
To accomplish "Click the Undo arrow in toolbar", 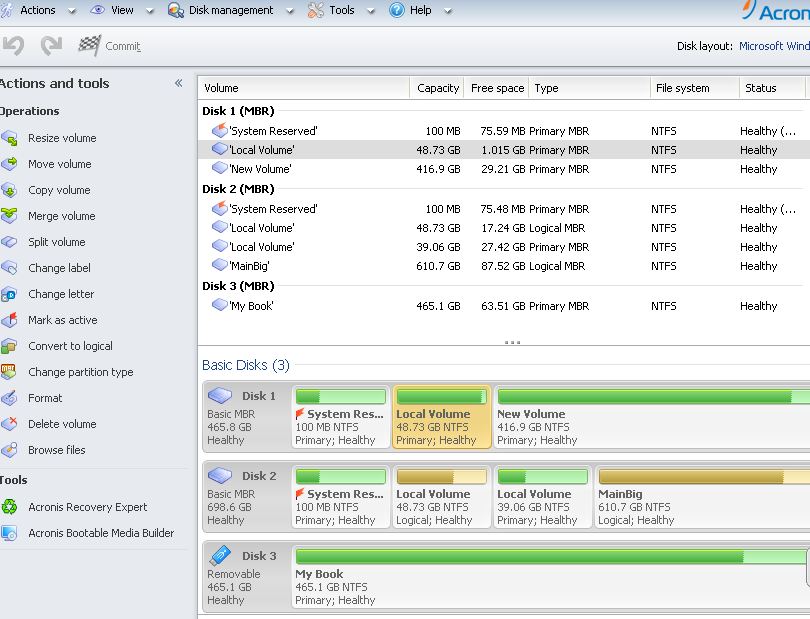I will pyautogui.click(x=13, y=46).
